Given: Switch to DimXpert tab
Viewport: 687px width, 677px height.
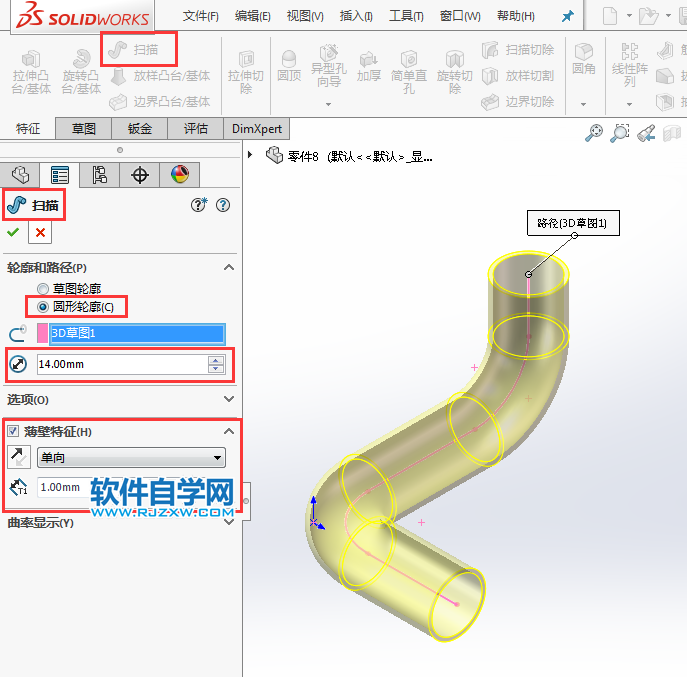Looking at the screenshot, I should [257, 128].
